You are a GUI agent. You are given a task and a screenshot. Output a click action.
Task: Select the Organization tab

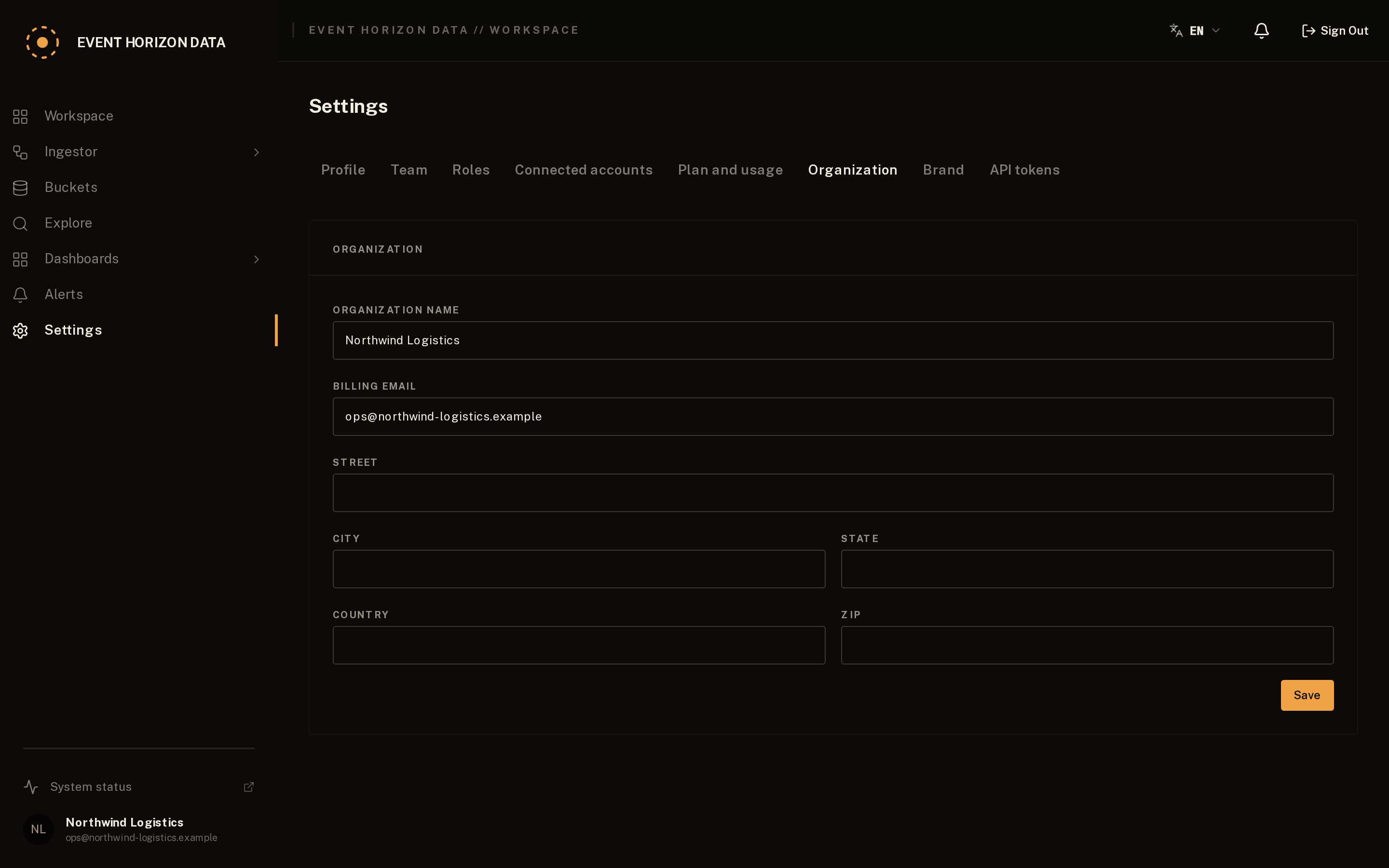[x=852, y=170]
